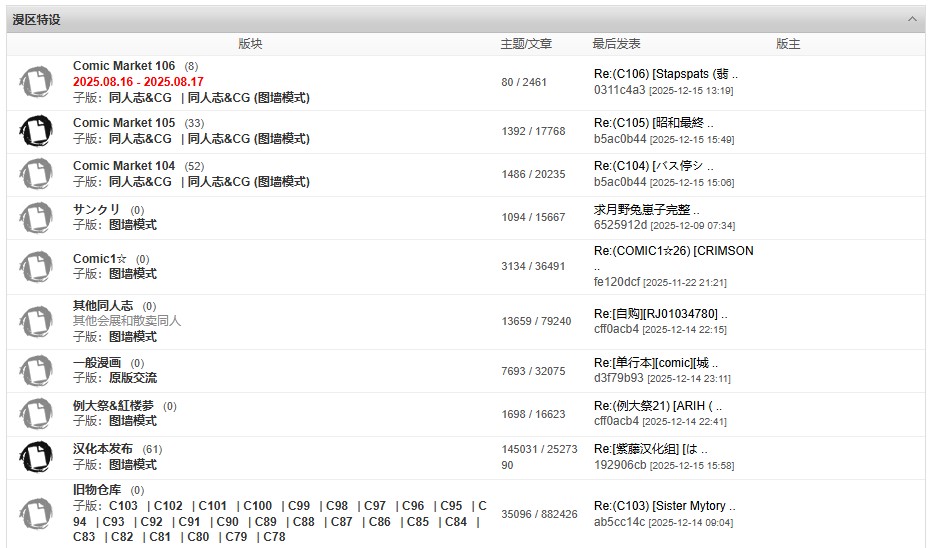This screenshot has width=931, height=548.
Task: Open the Comic Market 106 board
Action: pyautogui.click(x=124, y=66)
